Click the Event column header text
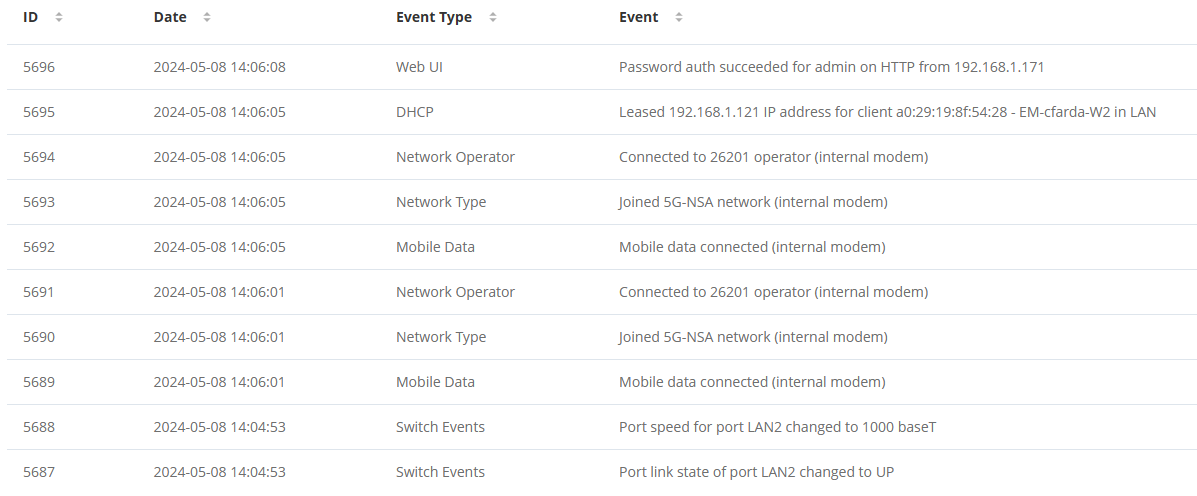1197x496 pixels. pos(638,17)
